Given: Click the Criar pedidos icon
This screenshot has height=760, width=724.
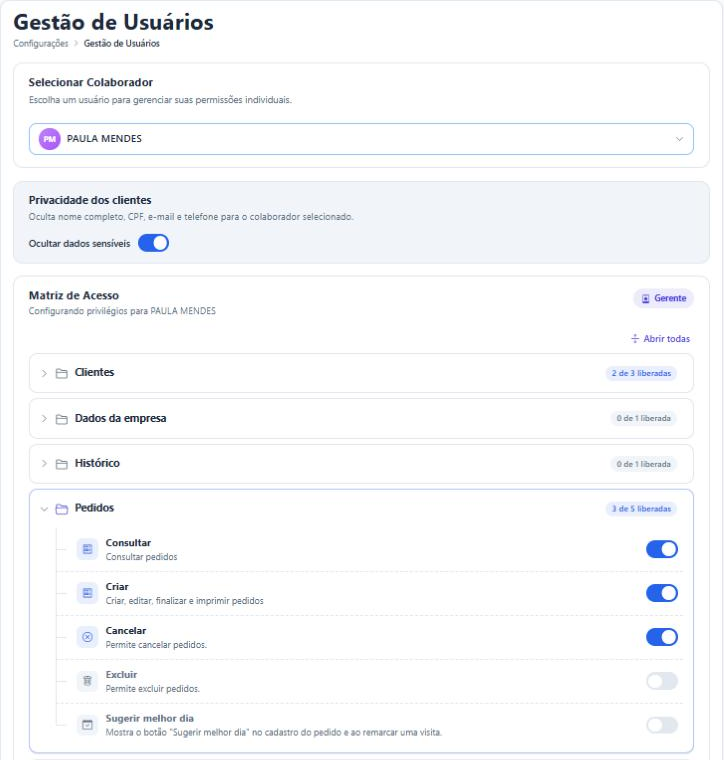Looking at the screenshot, I should pyautogui.click(x=87, y=593).
